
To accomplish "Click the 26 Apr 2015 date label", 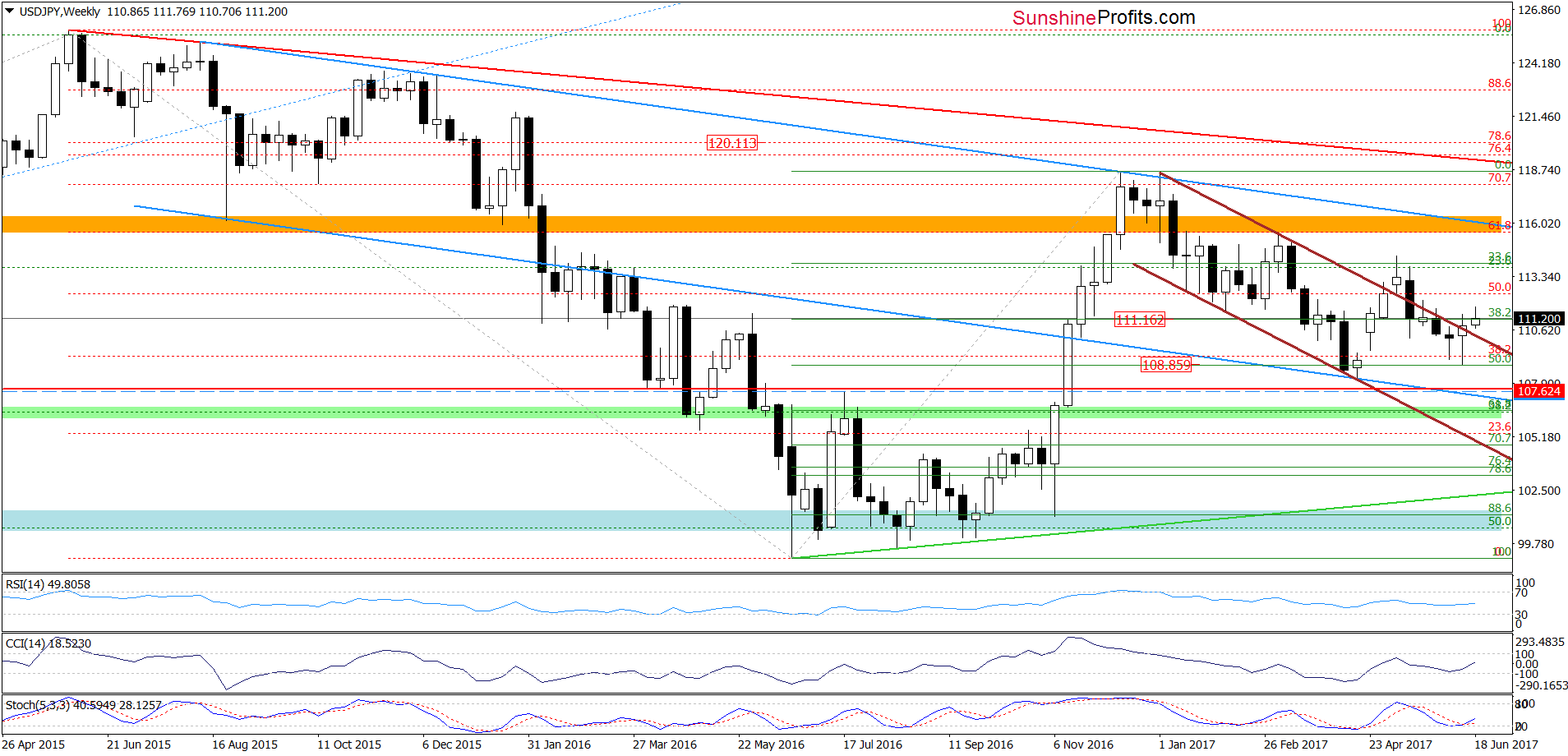I will pyautogui.click(x=34, y=744).
